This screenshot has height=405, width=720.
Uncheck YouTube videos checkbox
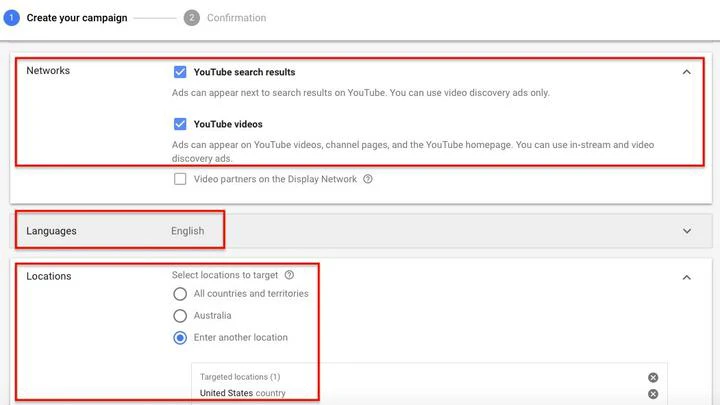click(x=180, y=124)
